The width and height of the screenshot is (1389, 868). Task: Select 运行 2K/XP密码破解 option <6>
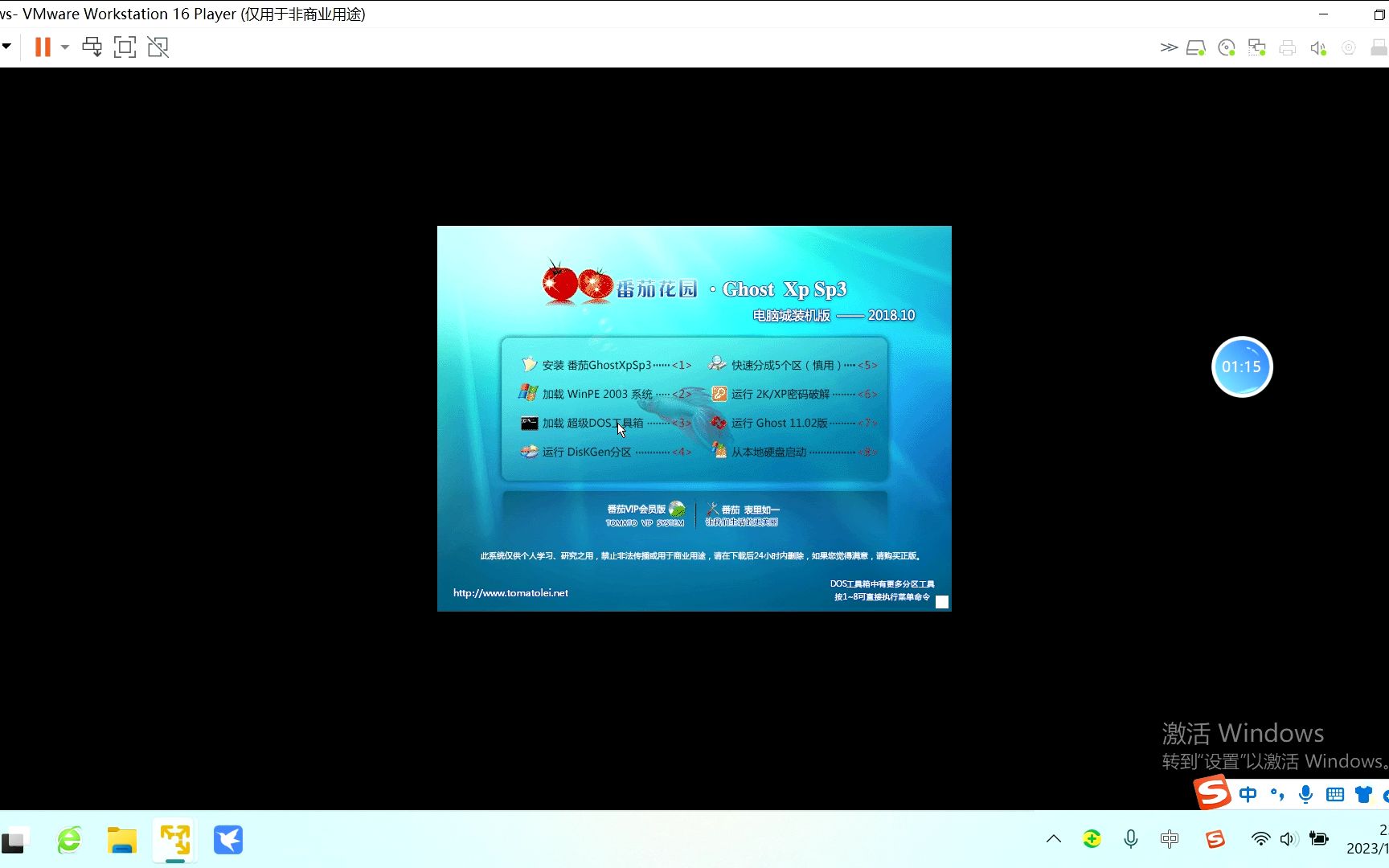coord(793,394)
